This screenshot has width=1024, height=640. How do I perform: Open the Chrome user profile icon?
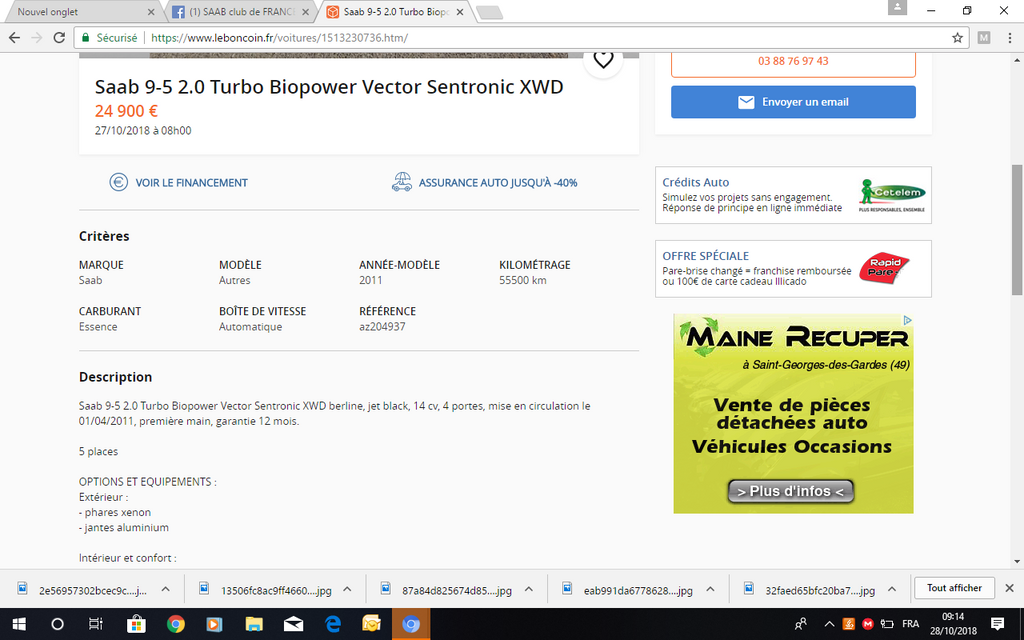coord(897,7)
